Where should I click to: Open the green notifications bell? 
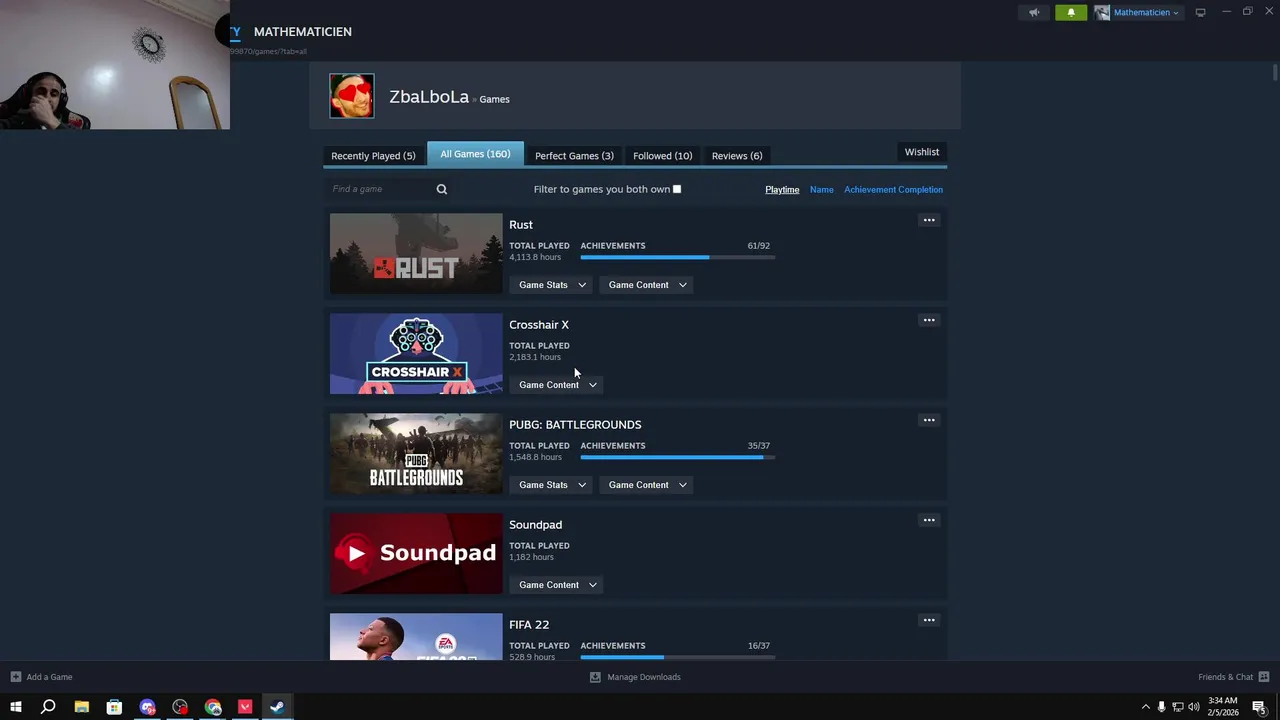click(x=1071, y=12)
